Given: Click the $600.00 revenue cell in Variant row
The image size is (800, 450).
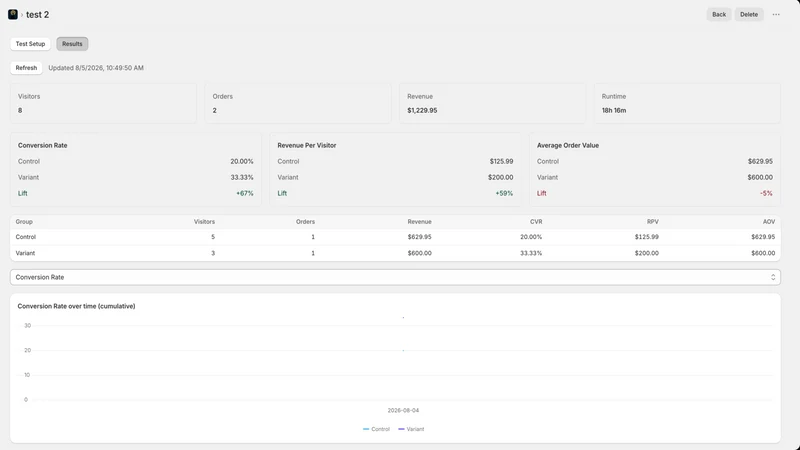Looking at the screenshot, I should [x=419, y=253].
